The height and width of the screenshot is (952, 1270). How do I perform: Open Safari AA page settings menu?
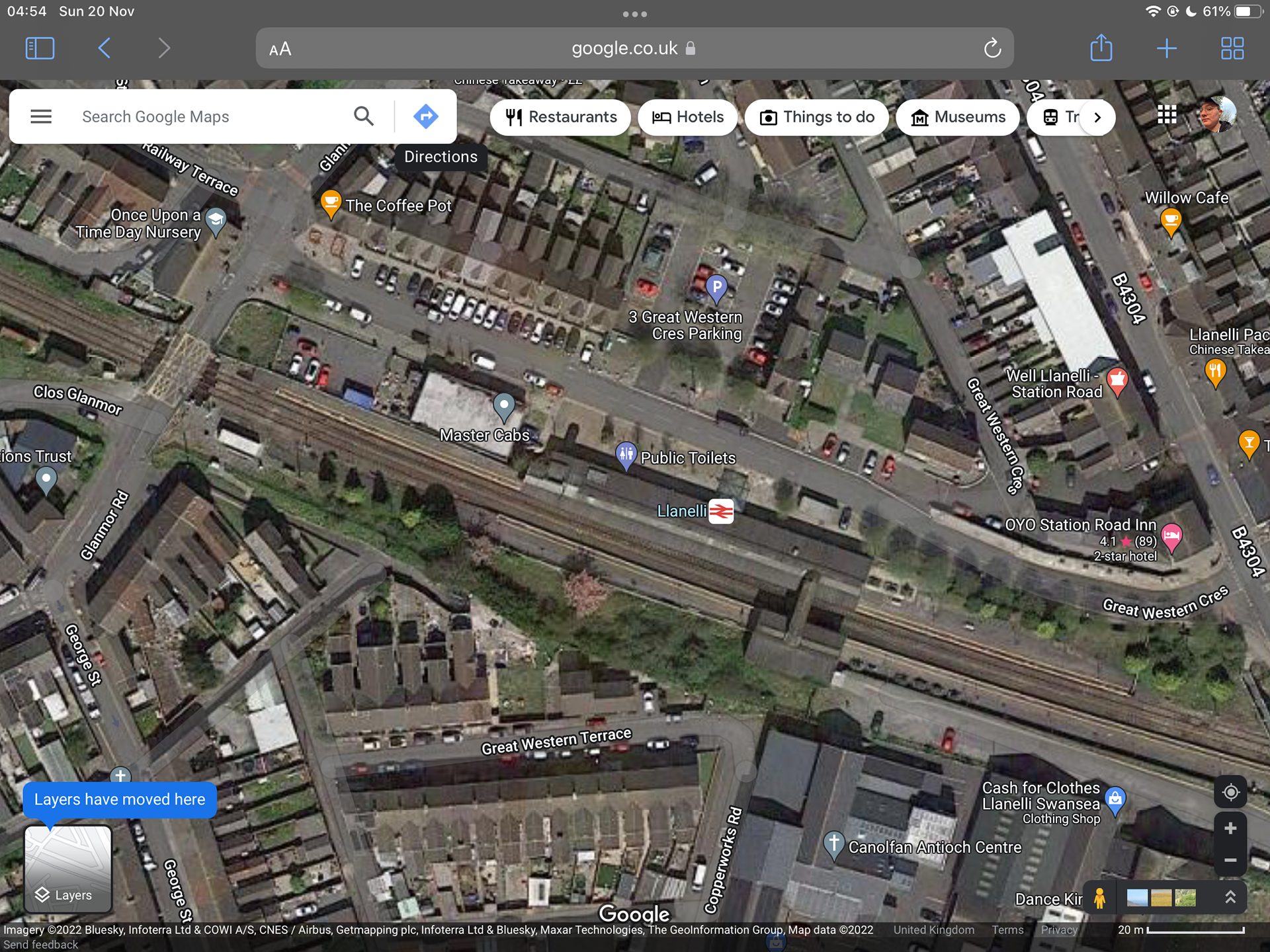(x=280, y=49)
